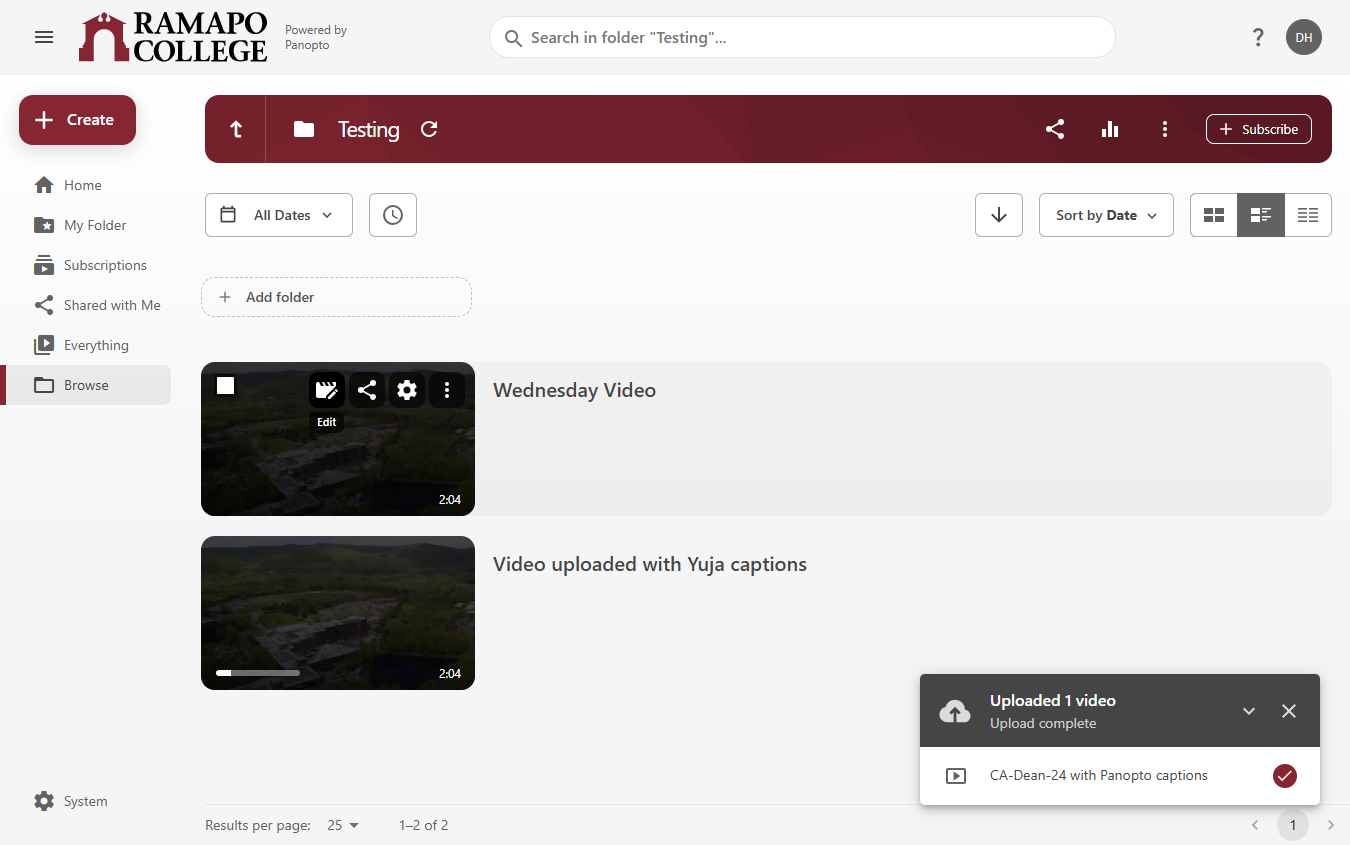Viewport: 1350px width, 845px height.
Task: Go to Home in sidebar
Action: click(85, 185)
